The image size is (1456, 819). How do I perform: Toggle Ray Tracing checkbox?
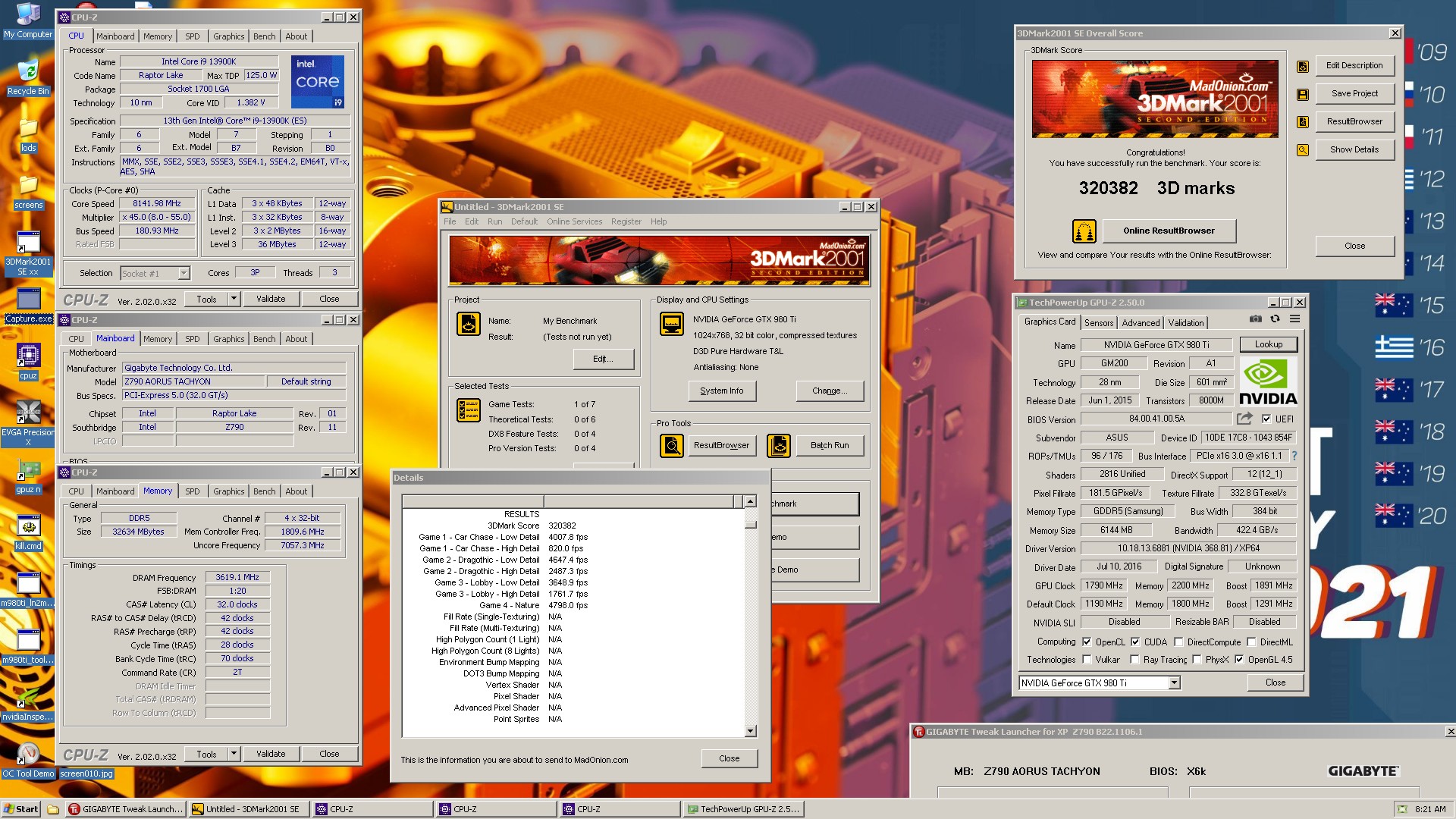click(1135, 660)
